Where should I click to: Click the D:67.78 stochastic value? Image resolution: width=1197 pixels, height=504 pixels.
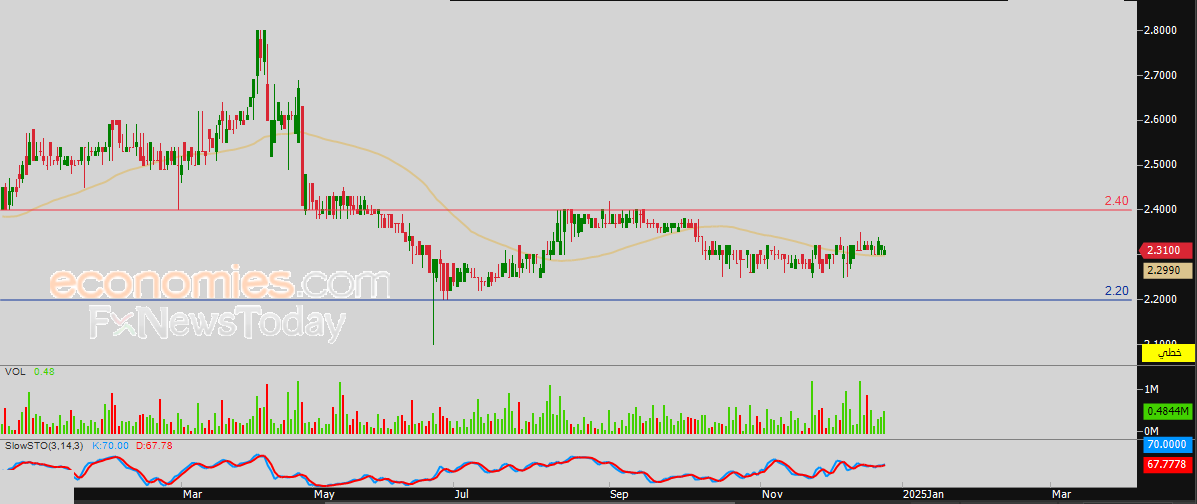153,444
